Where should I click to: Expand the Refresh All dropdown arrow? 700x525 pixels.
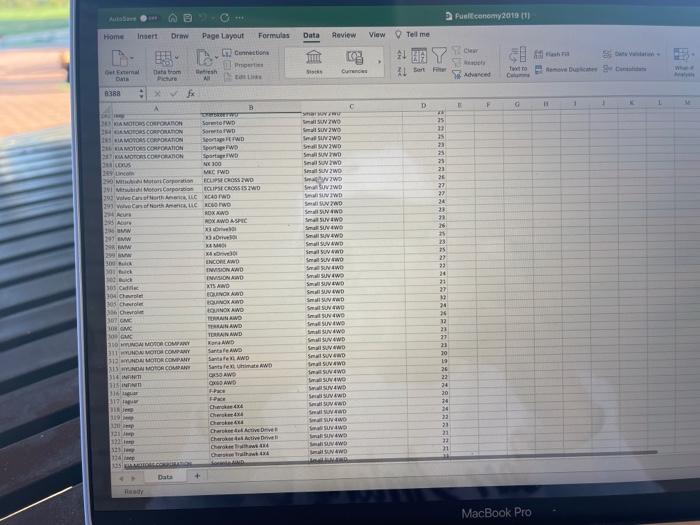point(217,57)
